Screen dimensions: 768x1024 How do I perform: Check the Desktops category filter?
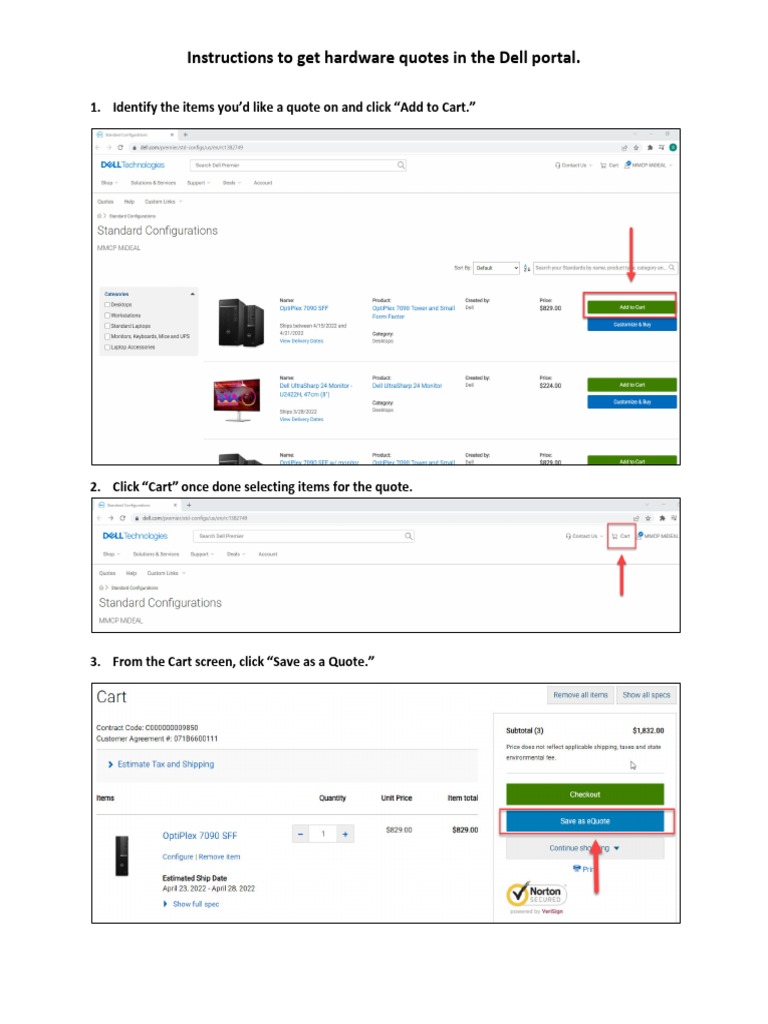point(107,305)
